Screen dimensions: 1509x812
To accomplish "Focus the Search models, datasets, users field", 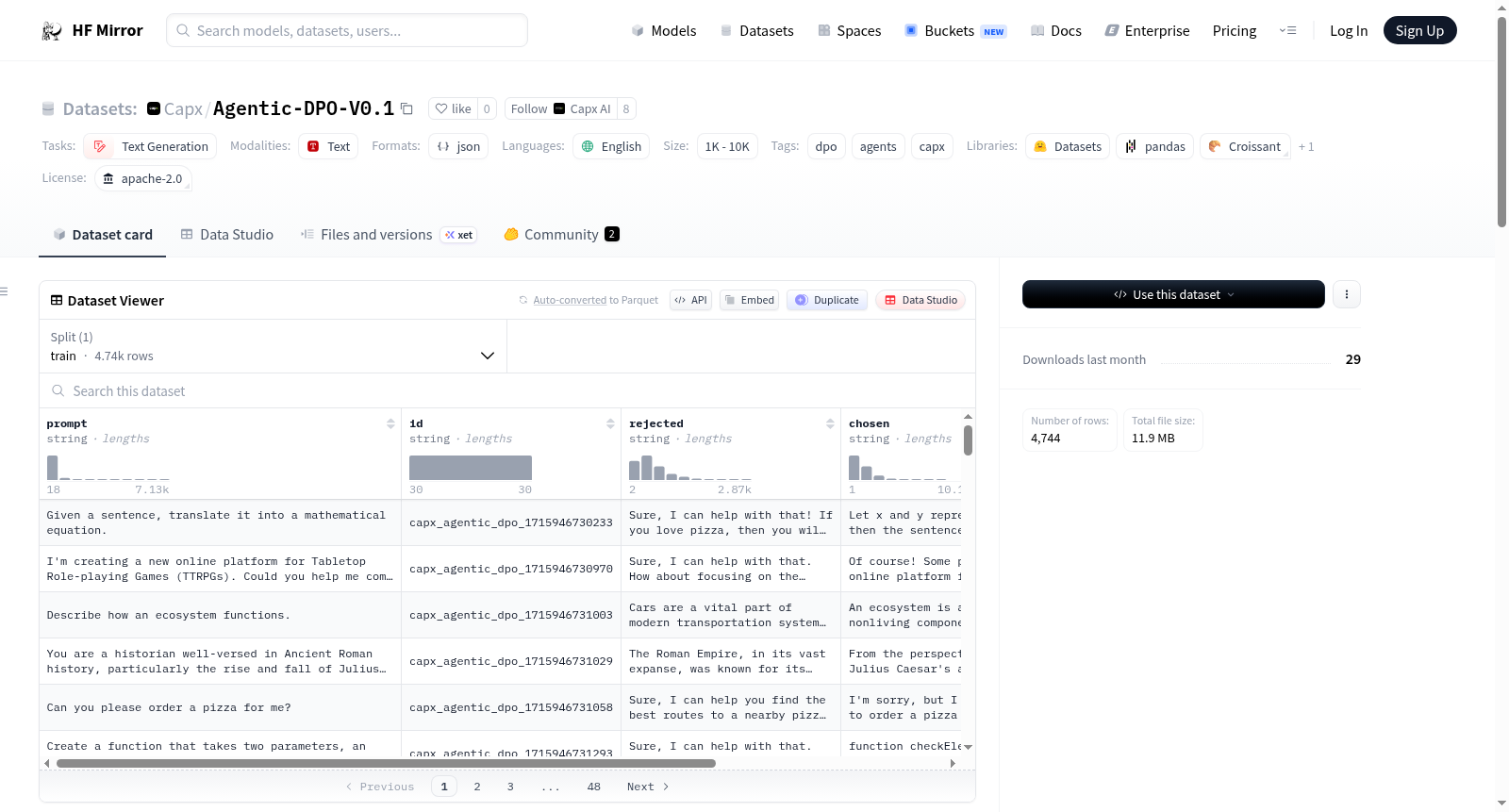I will [347, 30].
